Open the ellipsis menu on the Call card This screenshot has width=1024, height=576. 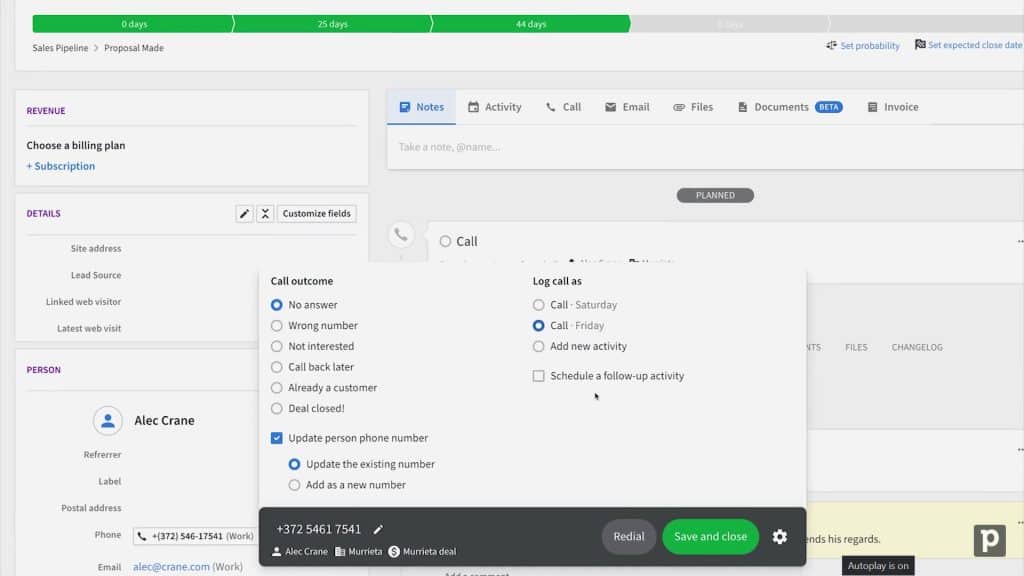click(x=1019, y=240)
